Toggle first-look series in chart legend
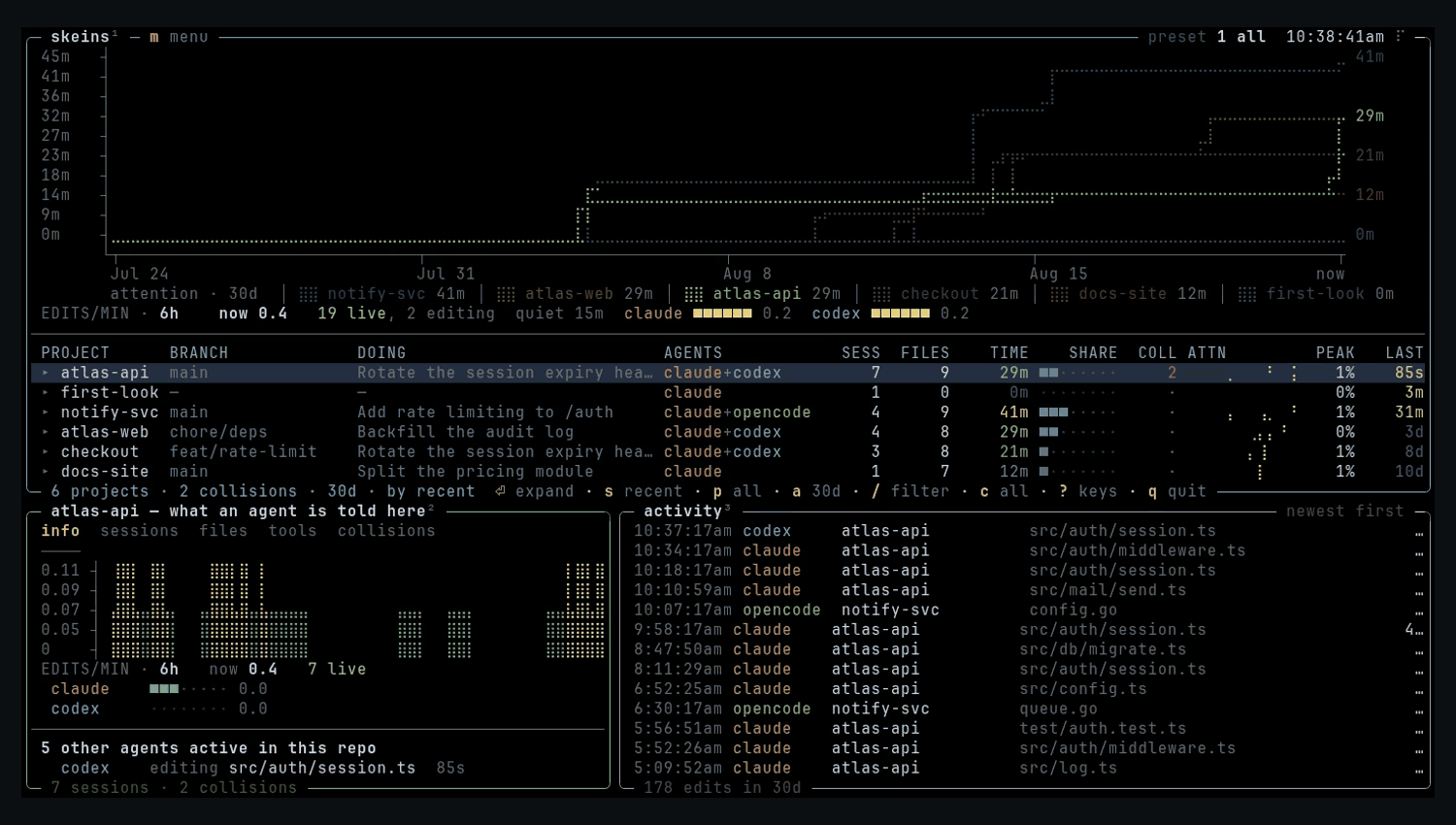This screenshot has width=1456, height=825. tap(1316, 294)
